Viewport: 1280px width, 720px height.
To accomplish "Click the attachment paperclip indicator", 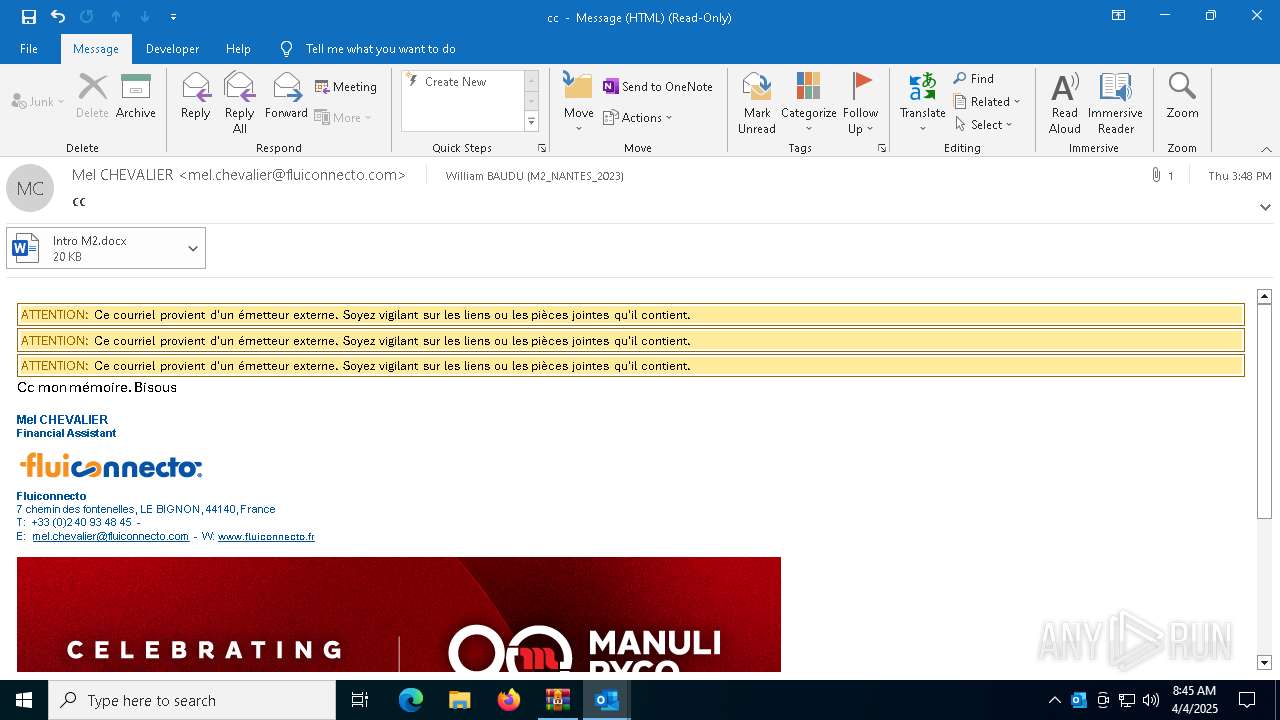I will tap(1163, 176).
